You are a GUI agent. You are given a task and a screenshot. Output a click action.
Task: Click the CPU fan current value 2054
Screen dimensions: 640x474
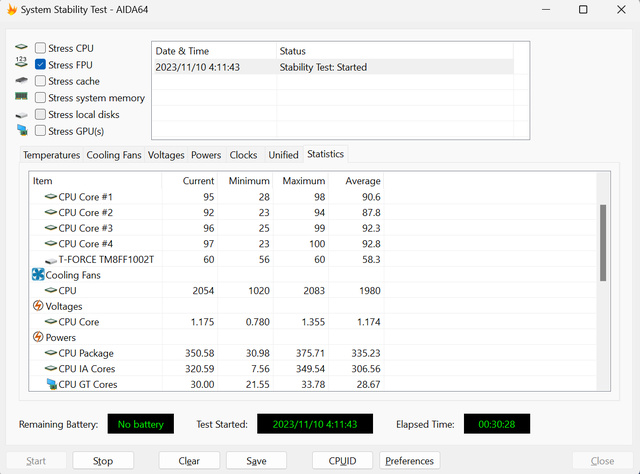[x=203, y=291]
